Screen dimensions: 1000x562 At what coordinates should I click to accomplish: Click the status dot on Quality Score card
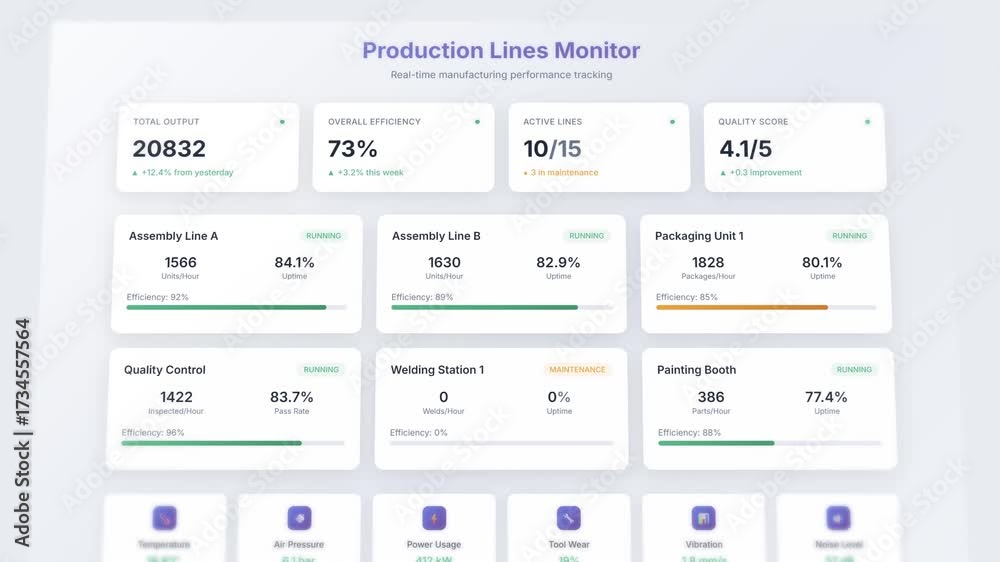(867, 122)
